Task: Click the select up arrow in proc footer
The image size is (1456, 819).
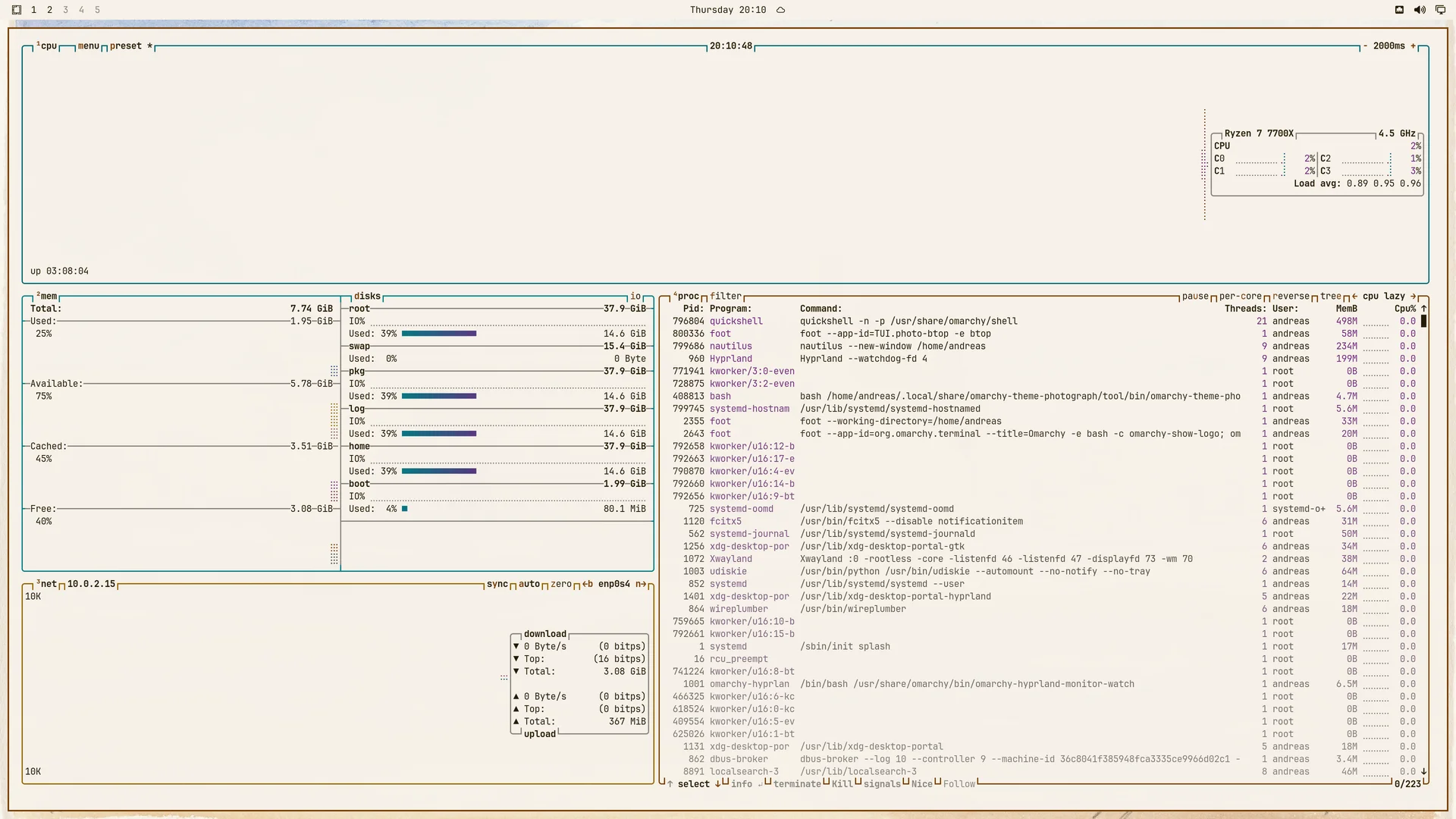Action: point(670,784)
